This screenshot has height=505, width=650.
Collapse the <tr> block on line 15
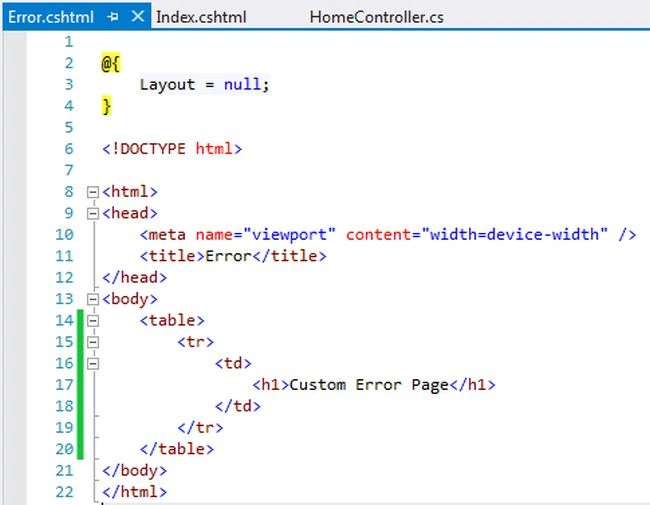pos(92,342)
